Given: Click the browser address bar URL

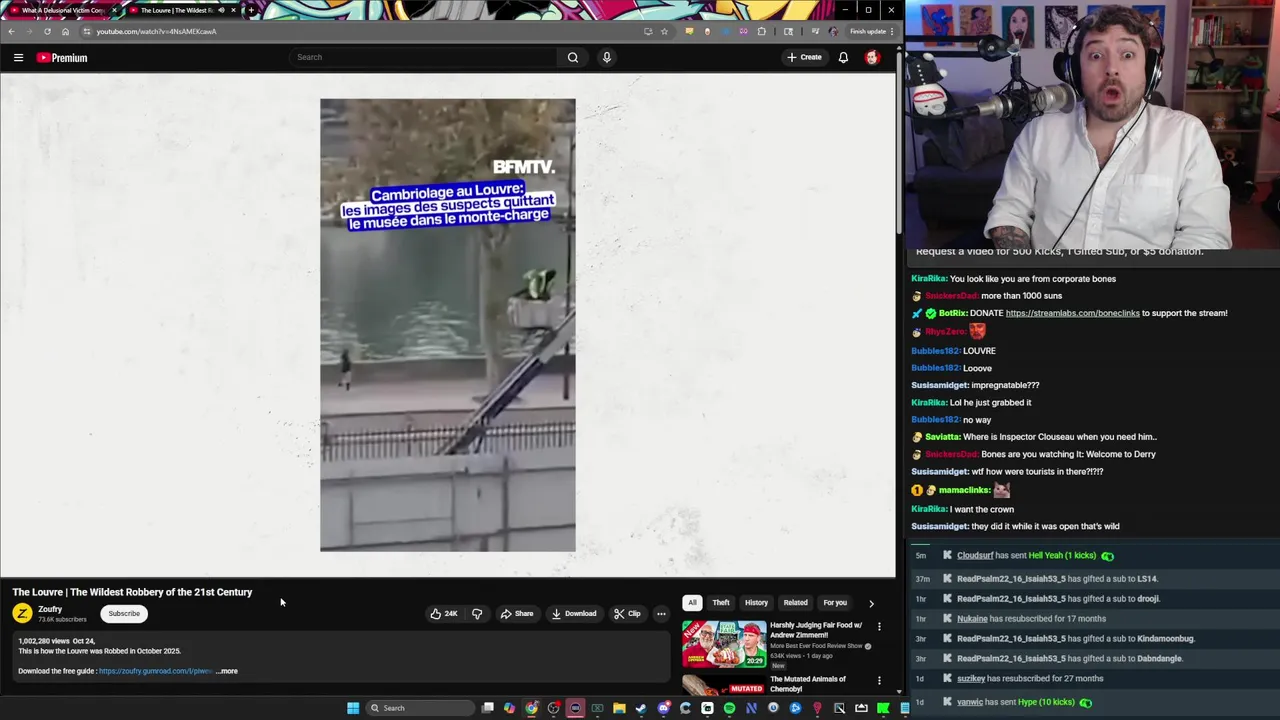Looking at the screenshot, I should (156, 31).
